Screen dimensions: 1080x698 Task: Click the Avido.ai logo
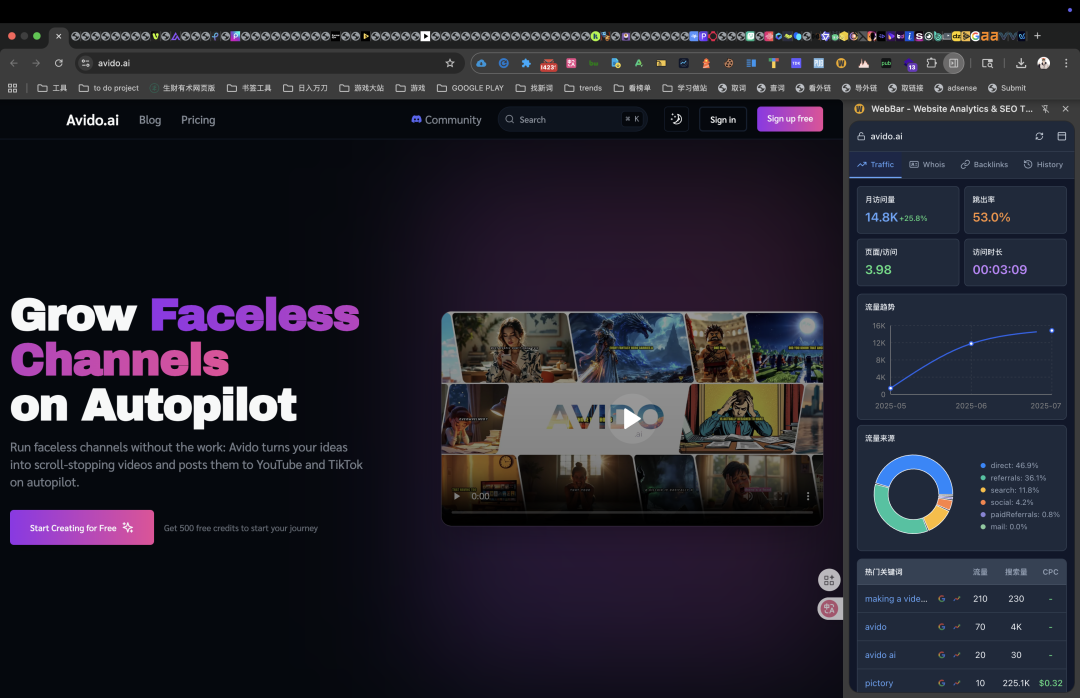point(92,120)
